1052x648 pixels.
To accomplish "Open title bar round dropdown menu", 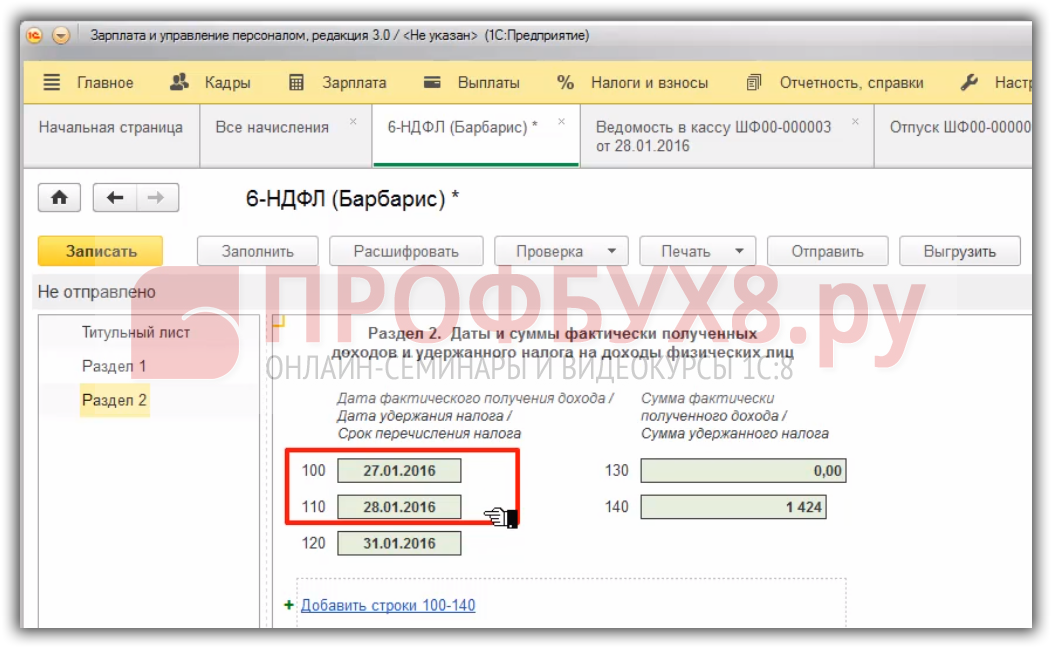I will pos(61,35).
